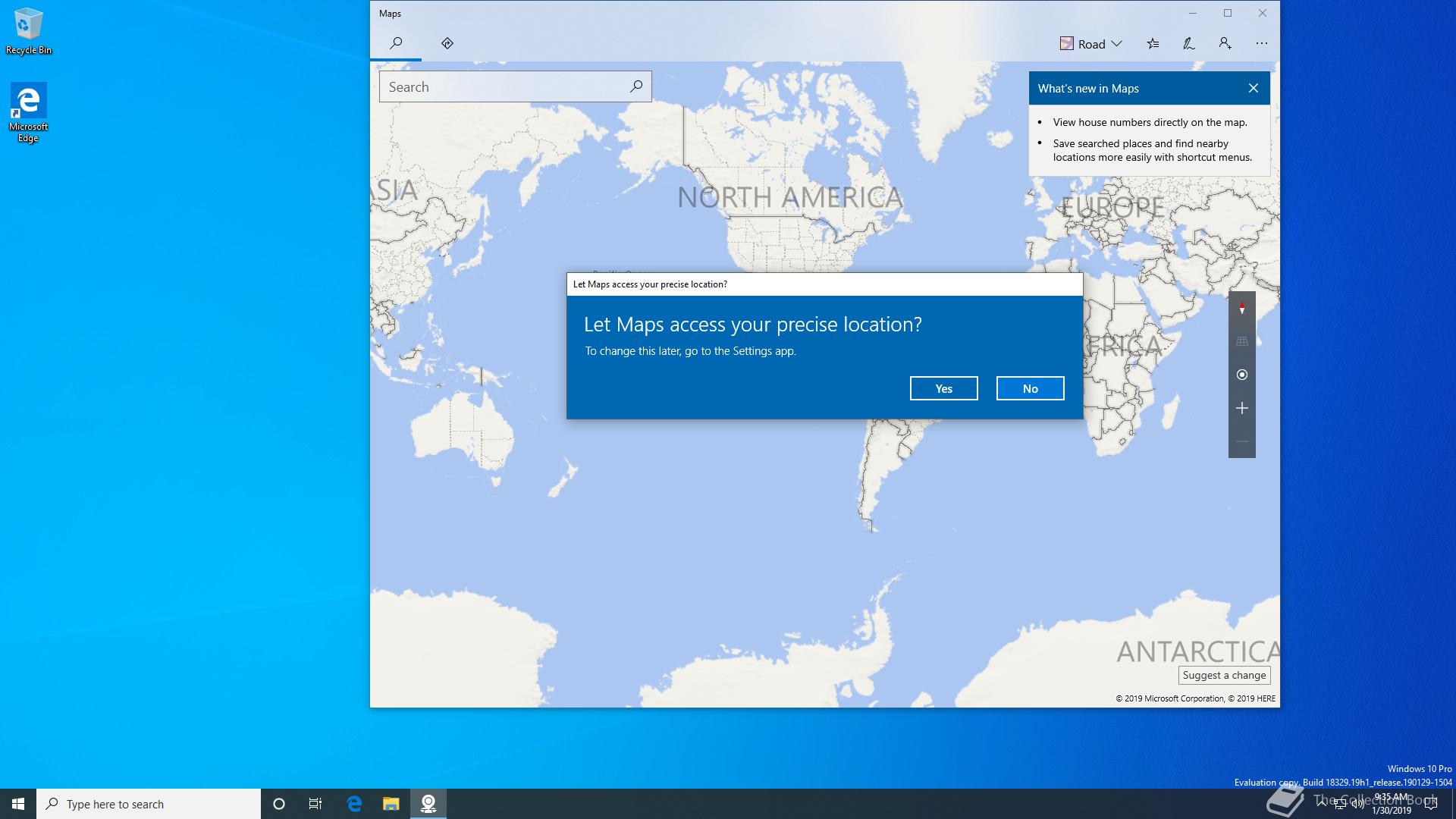1456x819 pixels.
Task: Close the What's new in Maps panel
Action: pyautogui.click(x=1254, y=88)
